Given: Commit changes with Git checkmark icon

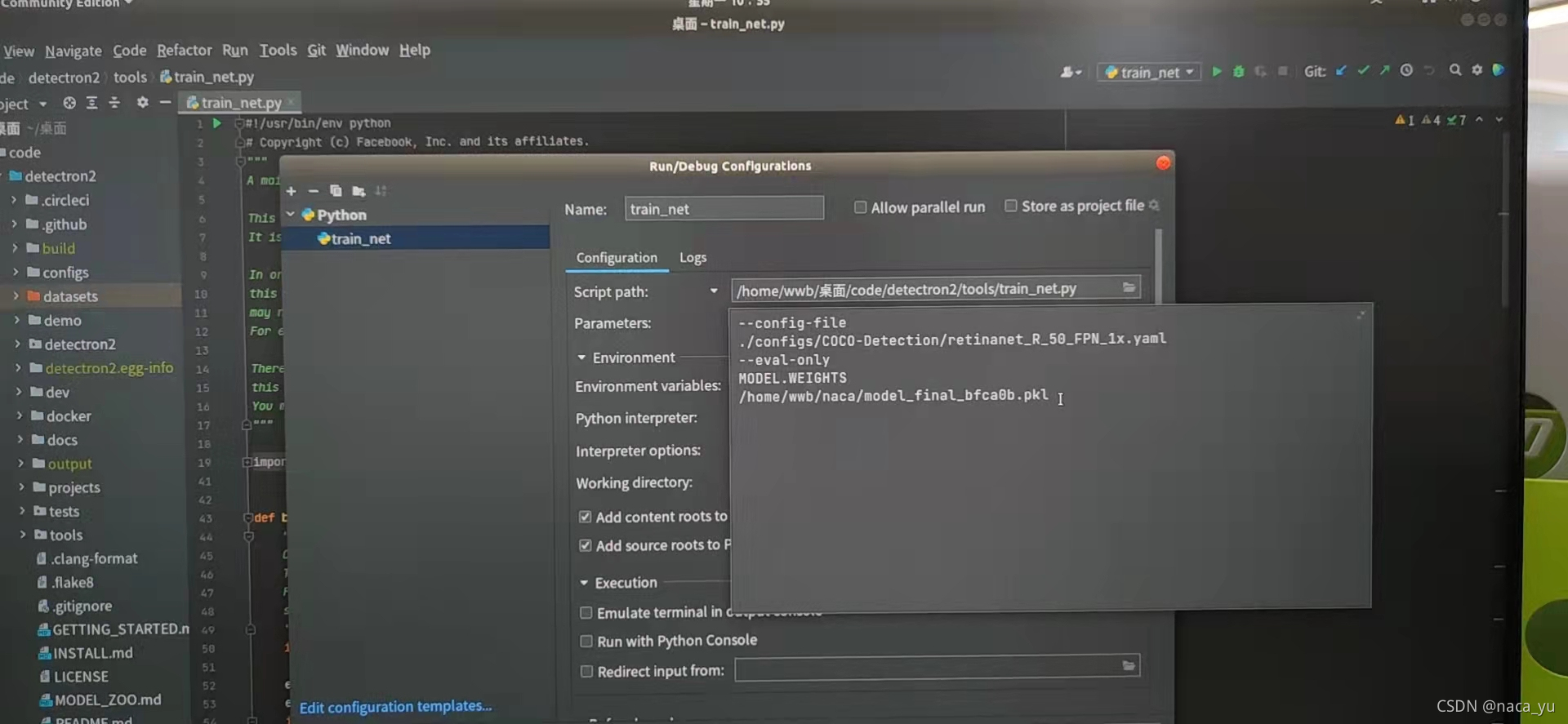Looking at the screenshot, I should pyautogui.click(x=1363, y=71).
